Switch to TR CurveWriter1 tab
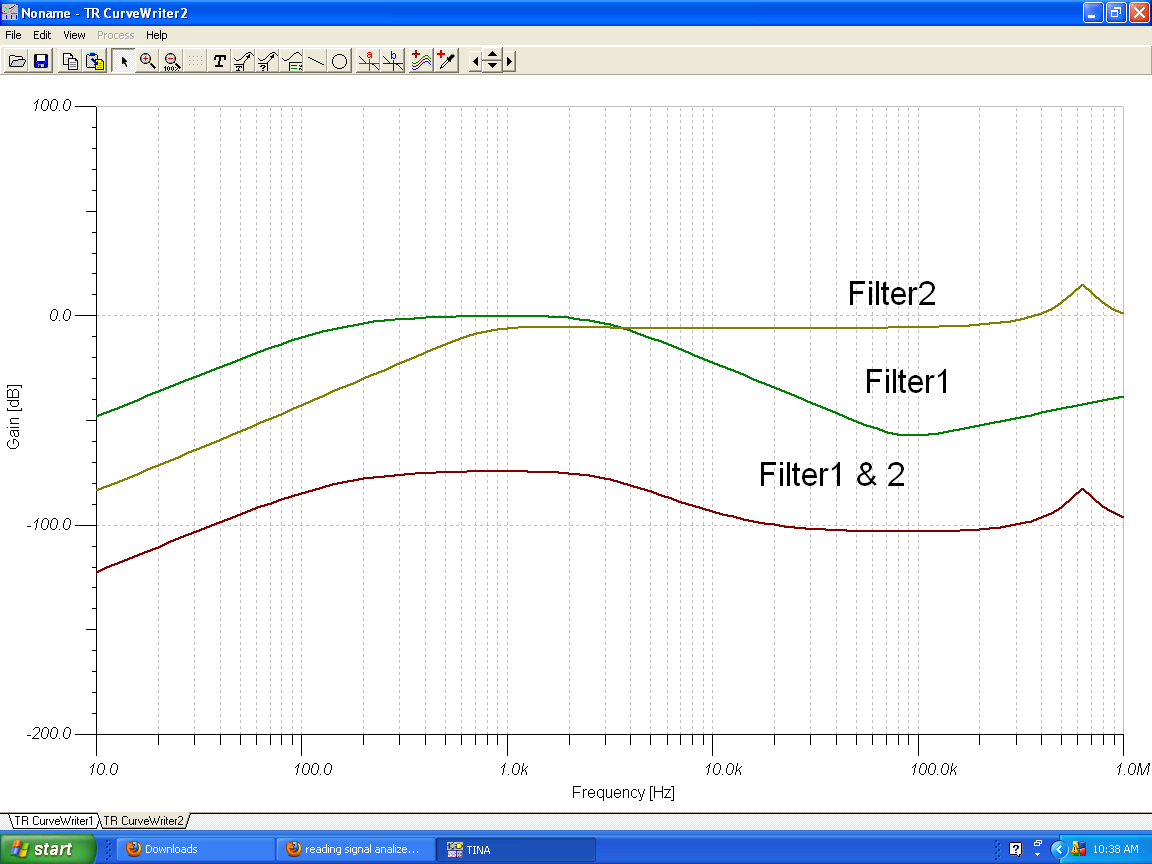This screenshot has width=1152, height=864. pyautogui.click(x=54, y=821)
